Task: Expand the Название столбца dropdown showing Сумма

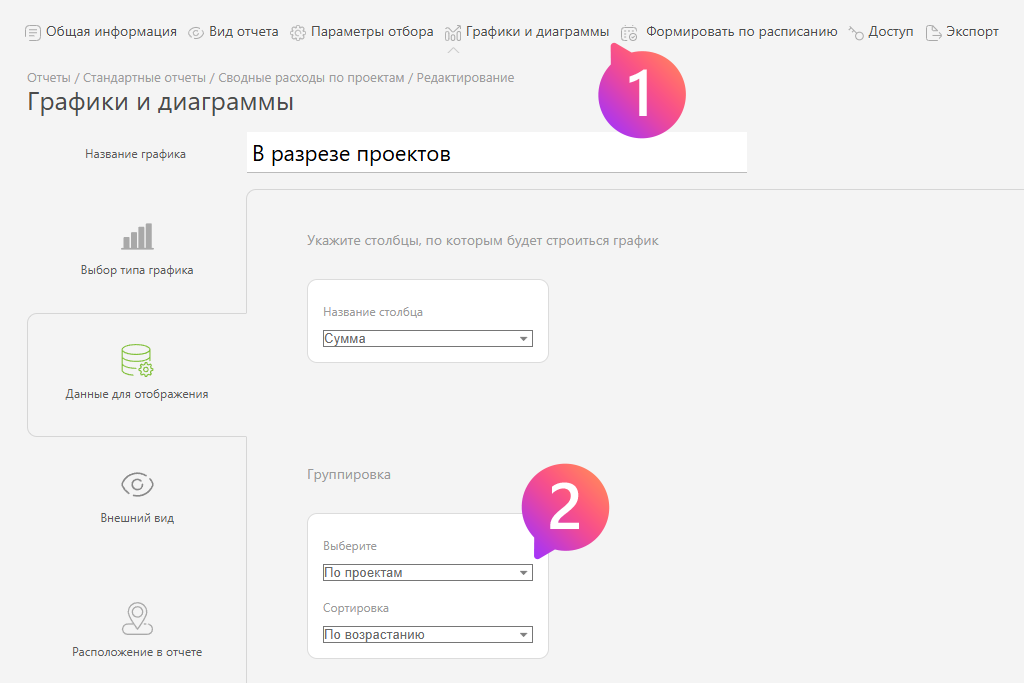Action: (427, 339)
